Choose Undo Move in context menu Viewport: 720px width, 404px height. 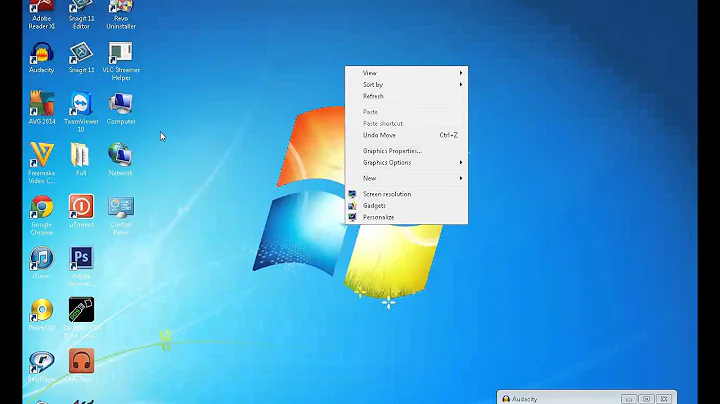click(406, 135)
